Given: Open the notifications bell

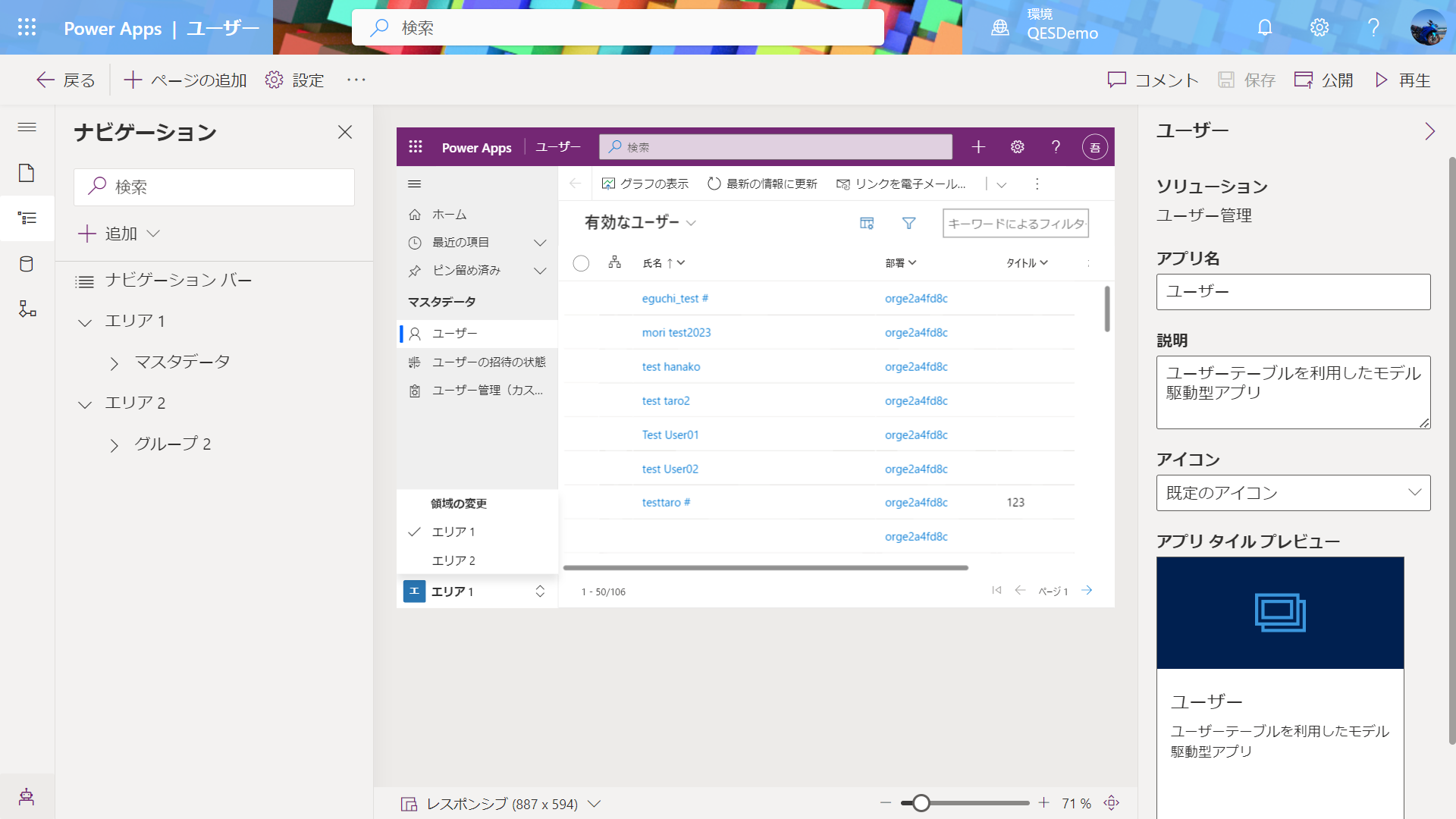Looking at the screenshot, I should pyautogui.click(x=1265, y=27).
